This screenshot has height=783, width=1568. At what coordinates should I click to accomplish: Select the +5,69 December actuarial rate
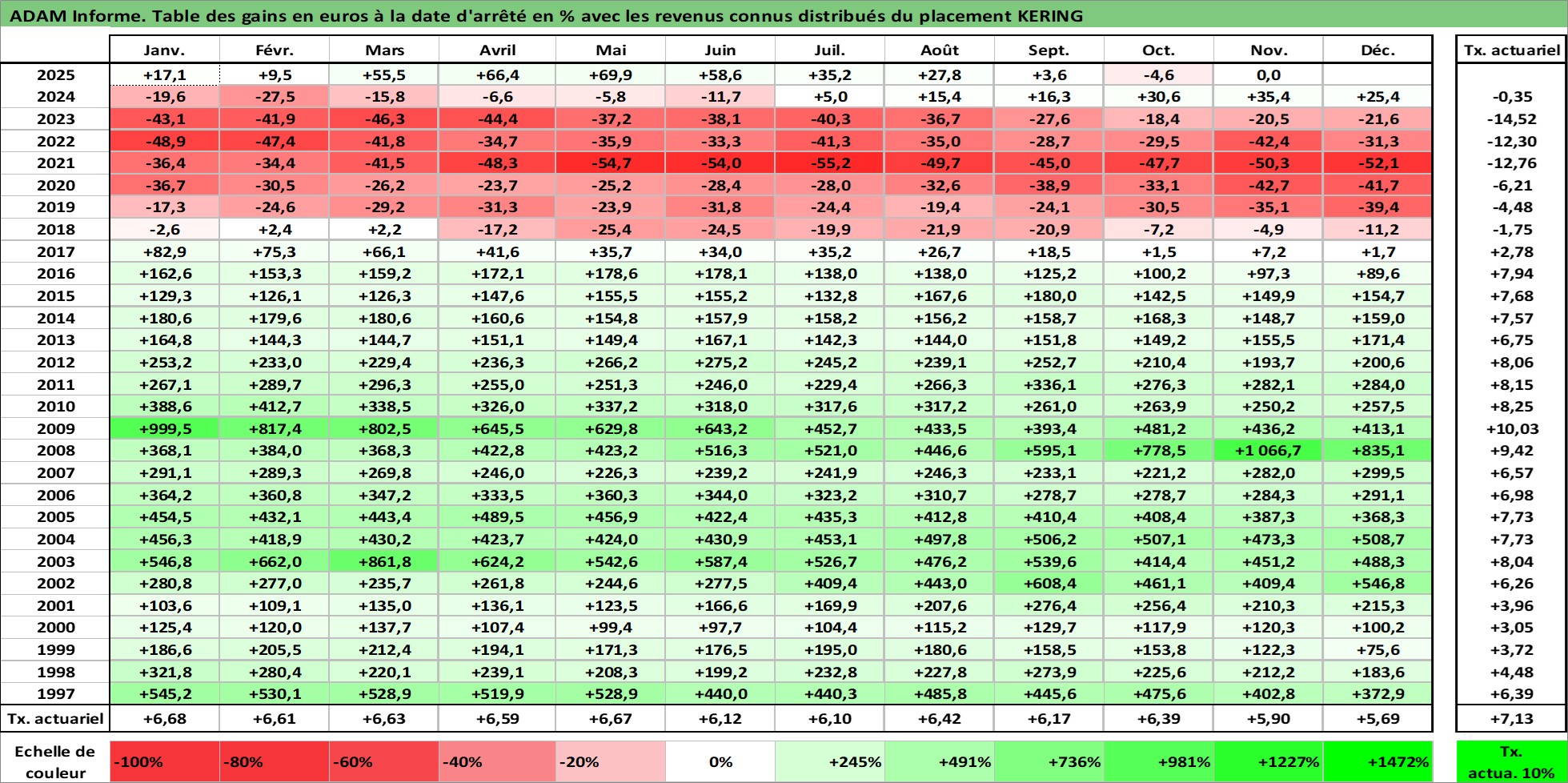tap(1378, 718)
